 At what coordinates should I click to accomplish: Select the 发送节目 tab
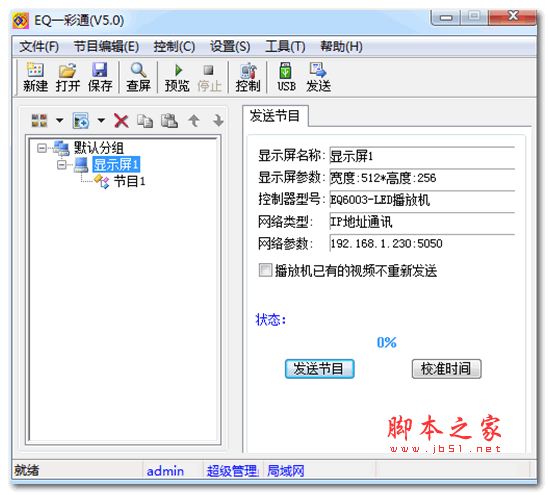tap(275, 116)
